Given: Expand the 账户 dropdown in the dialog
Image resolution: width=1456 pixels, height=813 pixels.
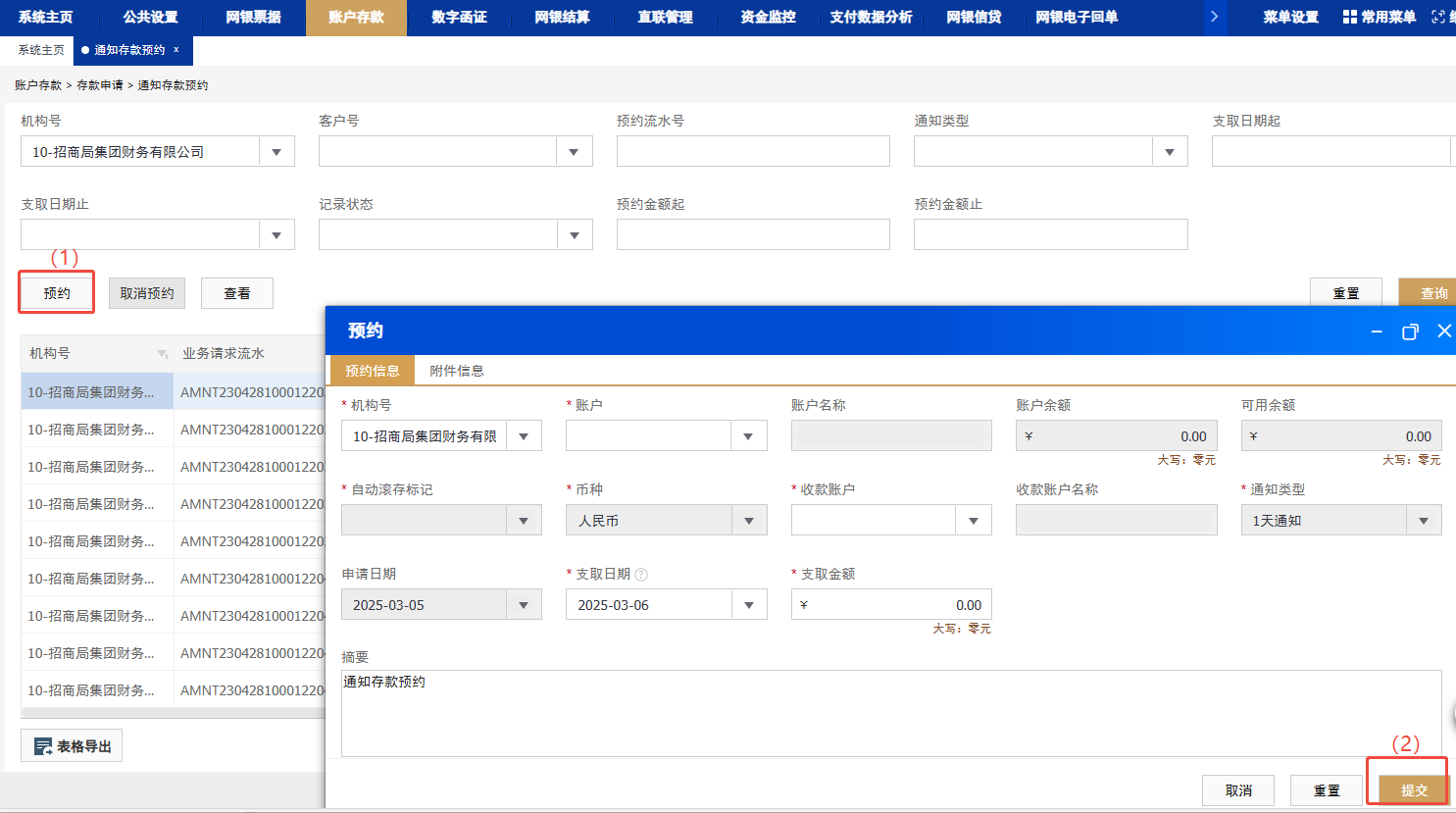Looking at the screenshot, I should pos(748,436).
